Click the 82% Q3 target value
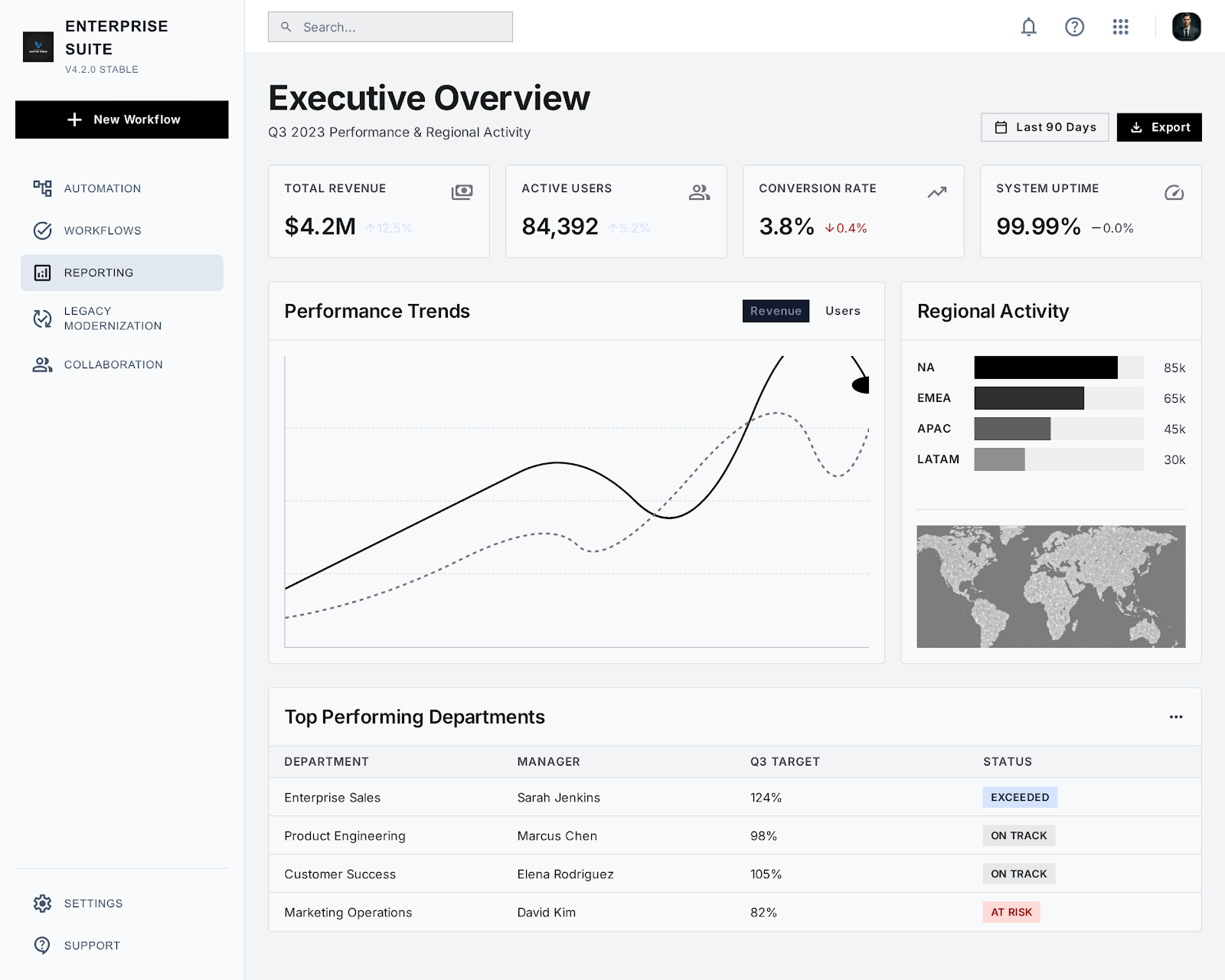Viewport: 1225px width, 980px height. [763, 913]
